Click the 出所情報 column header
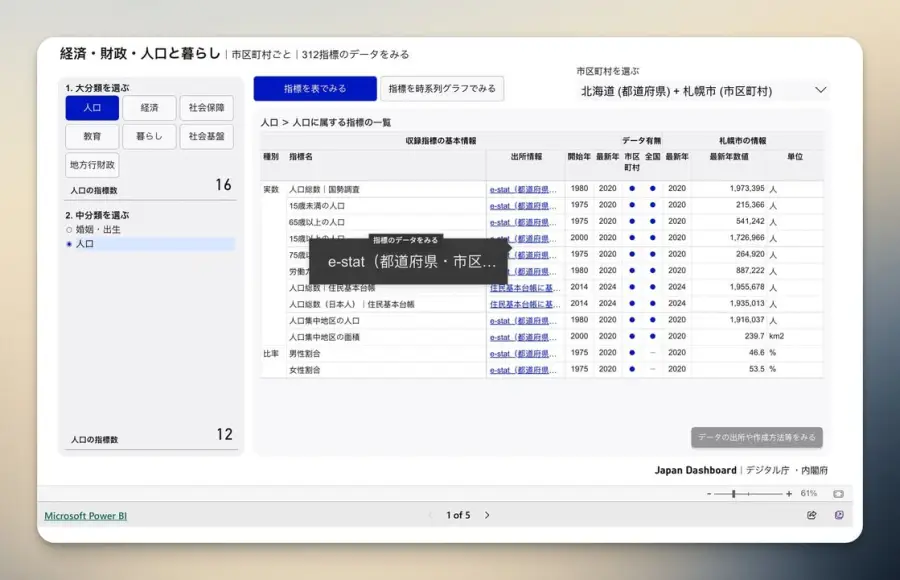 pyautogui.click(x=526, y=157)
